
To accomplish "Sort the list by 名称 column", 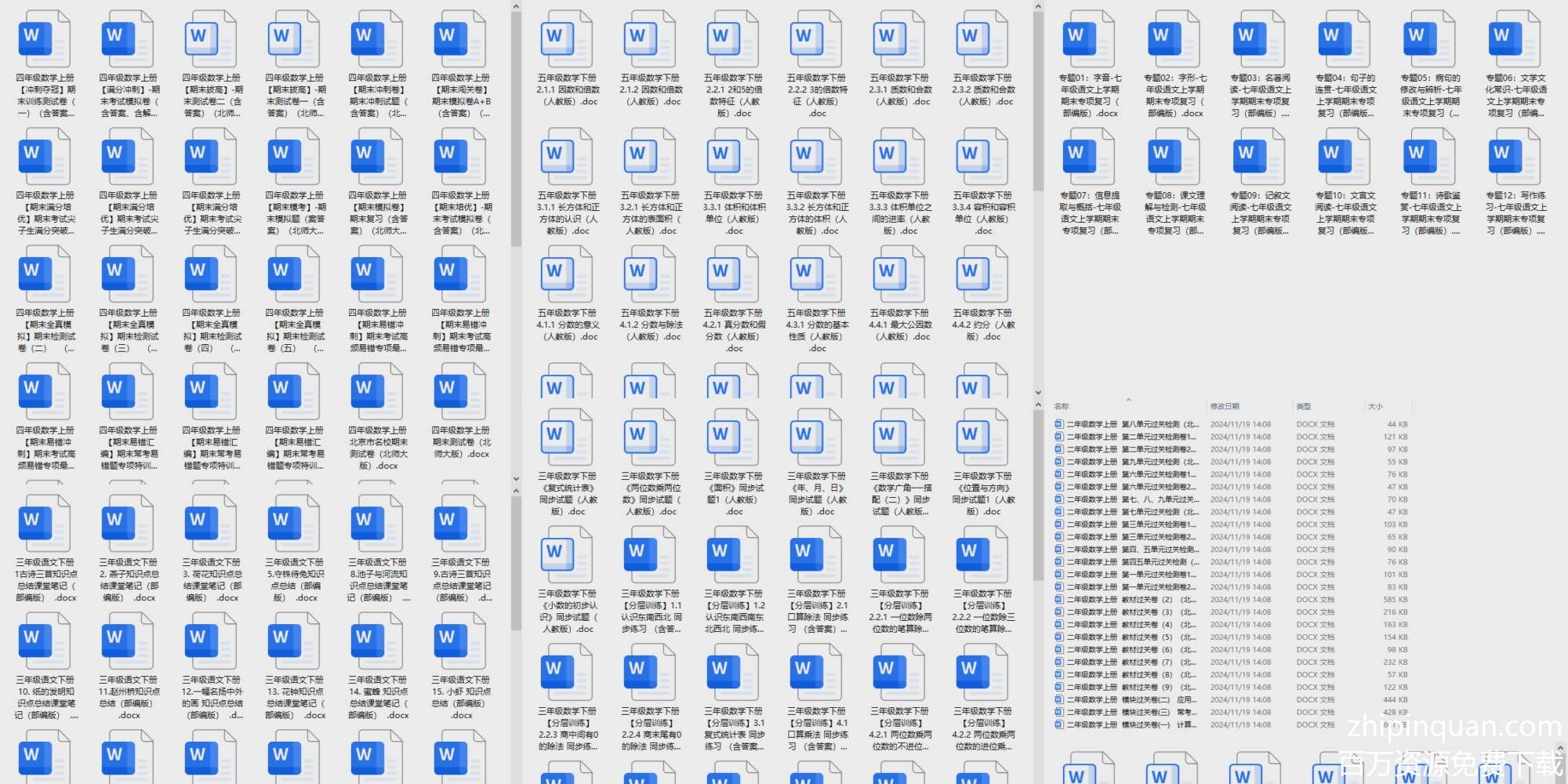I will pyautogui.click(x=1062, y=406).
